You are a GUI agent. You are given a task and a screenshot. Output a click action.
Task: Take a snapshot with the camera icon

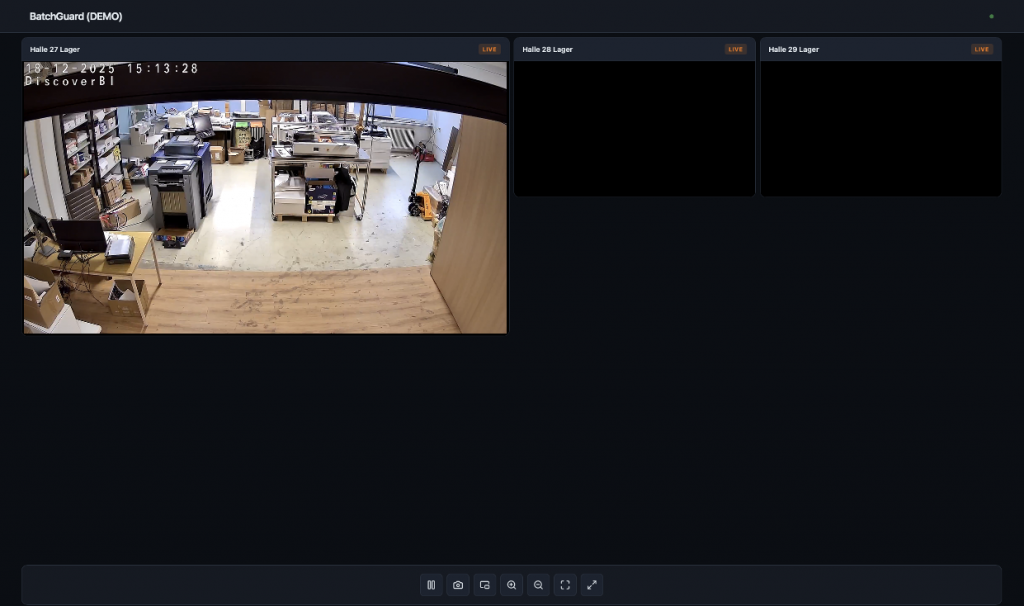click(x=458, y=585)
